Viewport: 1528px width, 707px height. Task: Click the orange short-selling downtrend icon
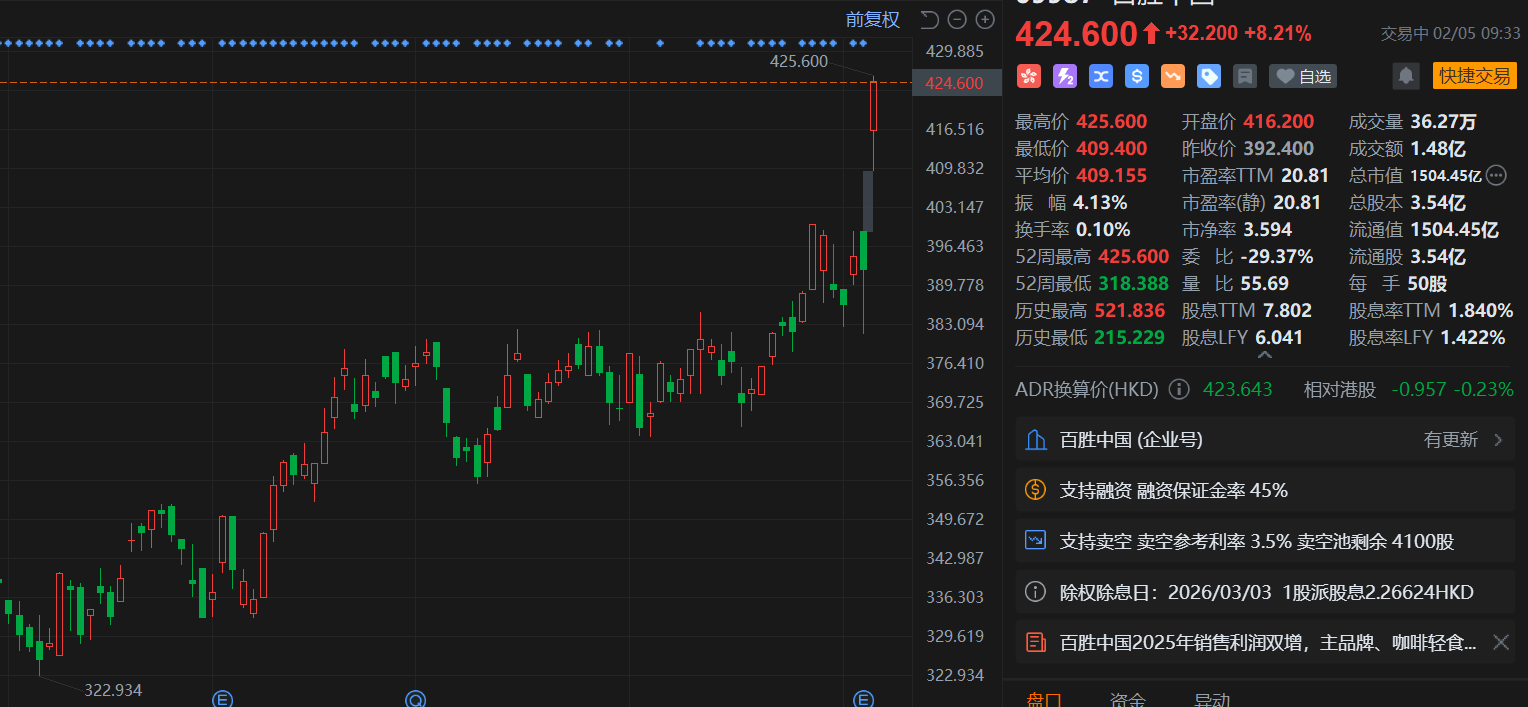(1173, 76)
